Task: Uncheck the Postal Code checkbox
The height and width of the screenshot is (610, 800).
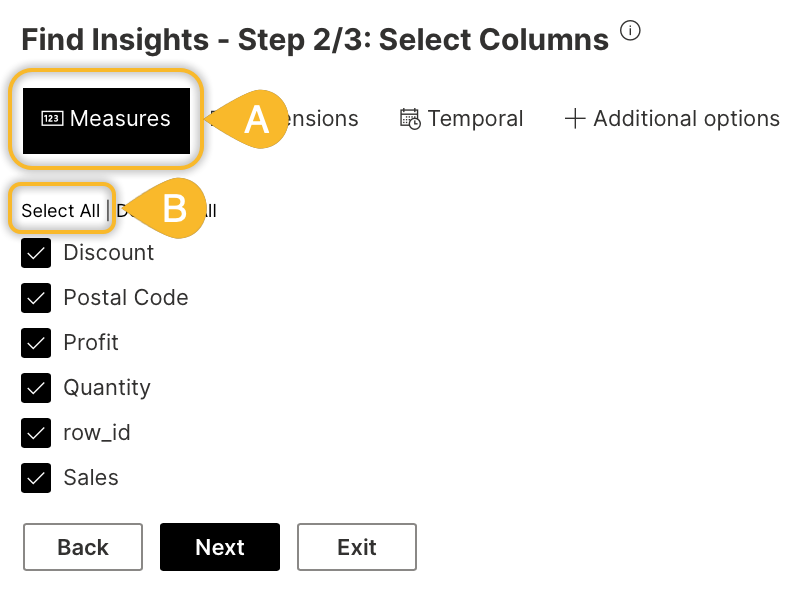Action: 36,298
